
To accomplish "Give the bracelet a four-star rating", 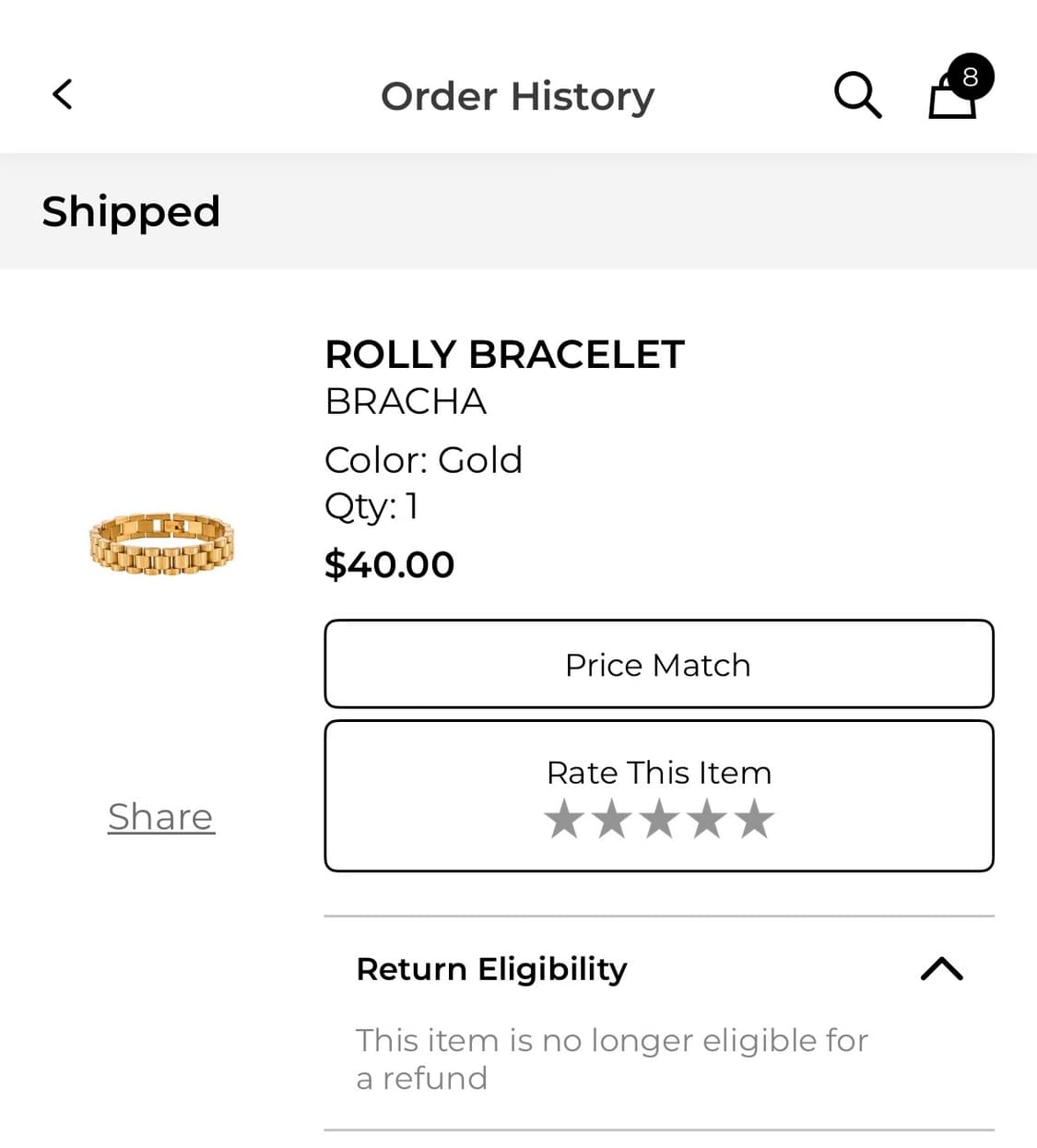I will tap(706, 818).
